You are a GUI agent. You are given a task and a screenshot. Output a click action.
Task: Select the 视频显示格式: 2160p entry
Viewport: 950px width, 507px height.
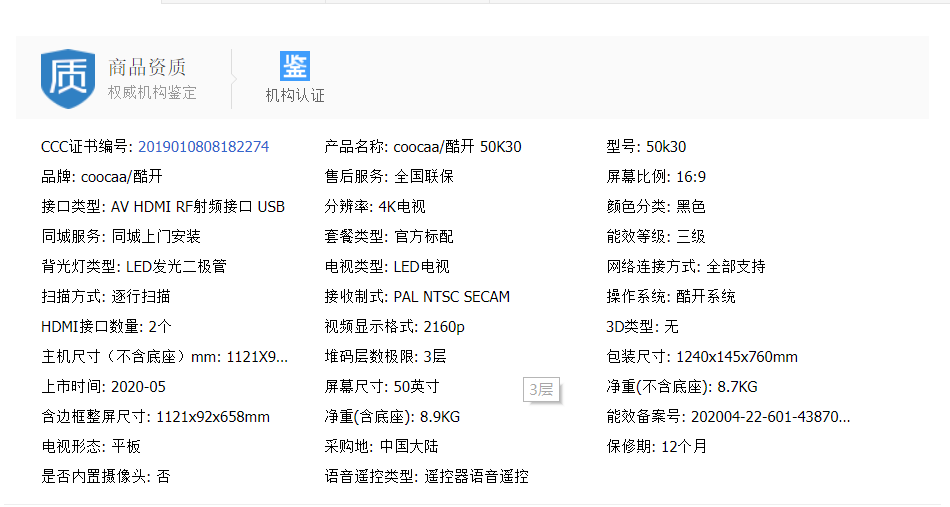click(394, 327)
